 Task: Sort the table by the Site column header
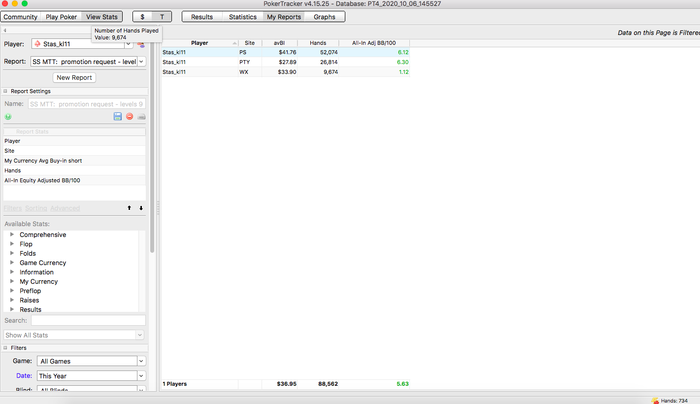click(x=250, y=43)
